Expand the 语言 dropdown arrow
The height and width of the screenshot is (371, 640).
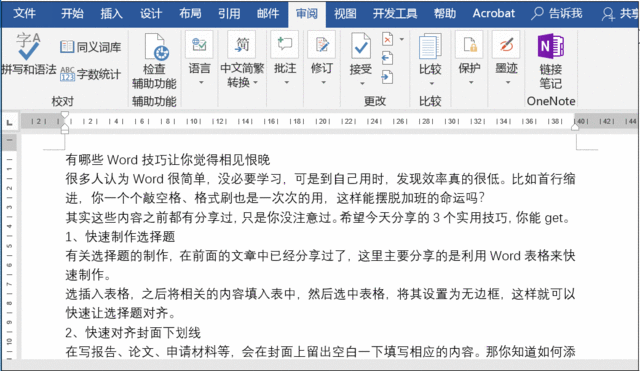200,82
